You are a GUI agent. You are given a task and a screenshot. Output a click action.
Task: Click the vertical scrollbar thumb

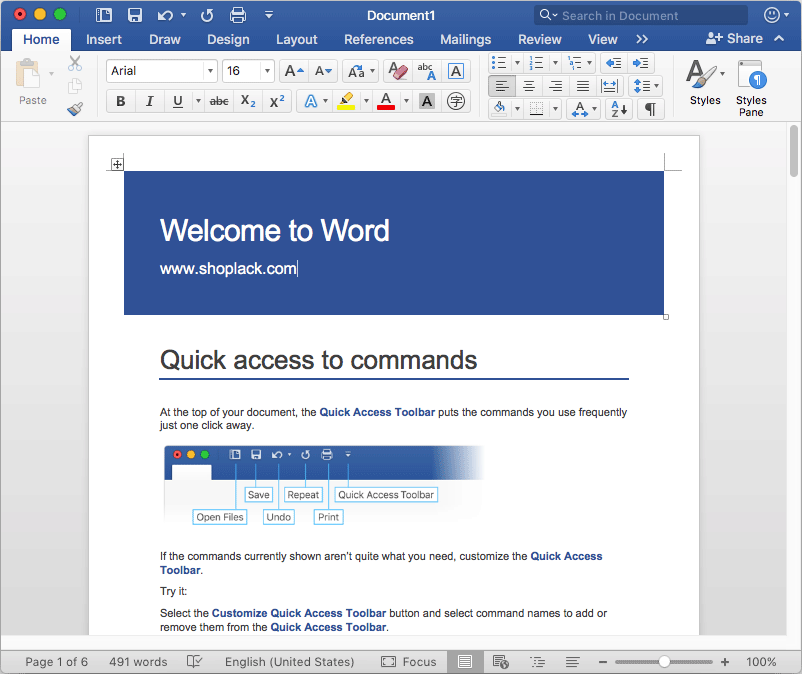pos(794,151)
